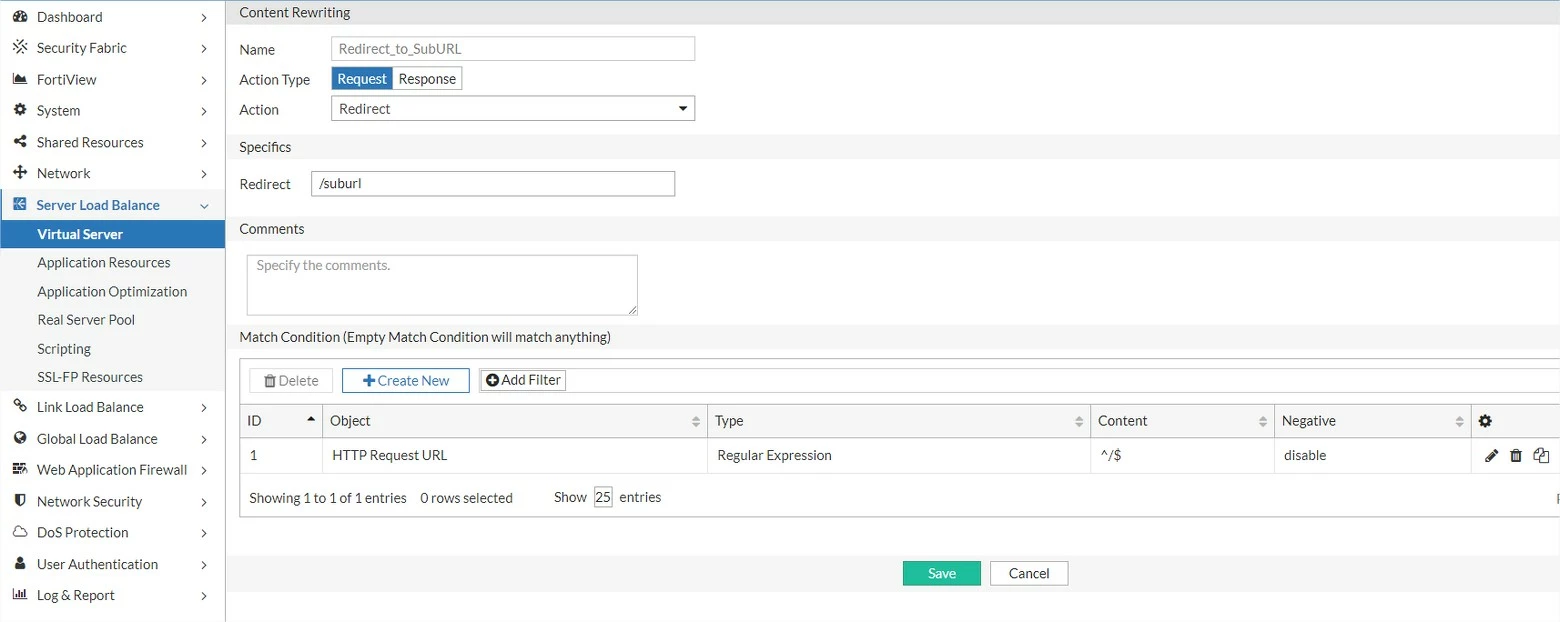Click the Web Application Firewall icon
This screenshot has width=1560, height=622.
click(20, 469)
